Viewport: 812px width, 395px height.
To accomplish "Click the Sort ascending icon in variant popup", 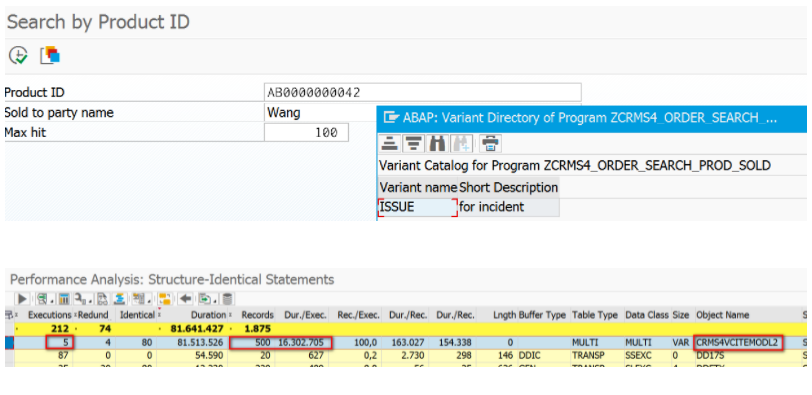I will 389,143.
